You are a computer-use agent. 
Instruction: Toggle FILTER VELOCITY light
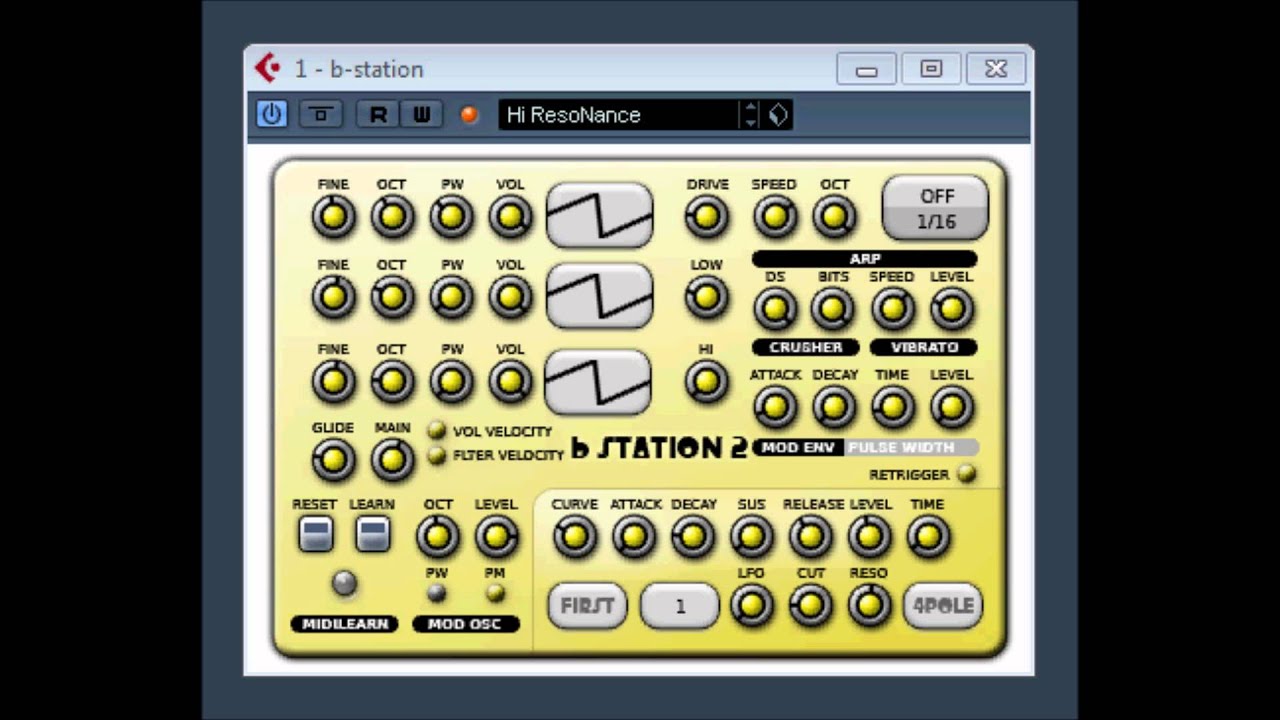[x=436, y=455]
